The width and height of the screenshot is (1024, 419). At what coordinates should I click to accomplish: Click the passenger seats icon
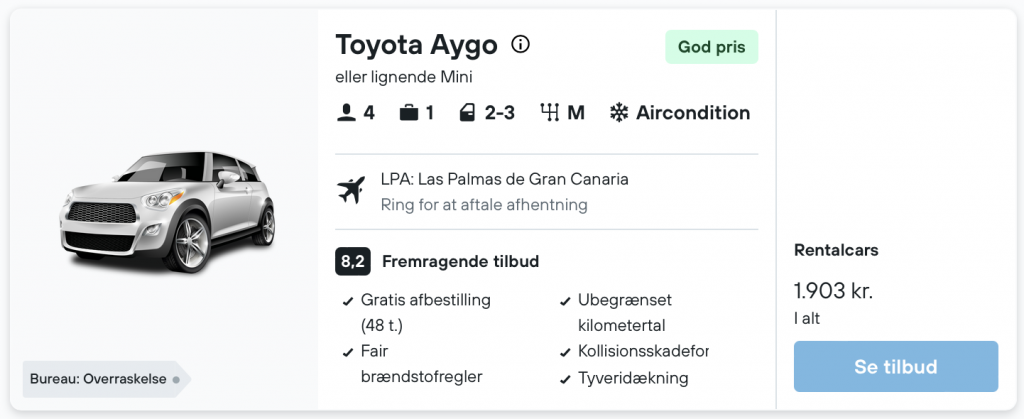pos(345,114)
